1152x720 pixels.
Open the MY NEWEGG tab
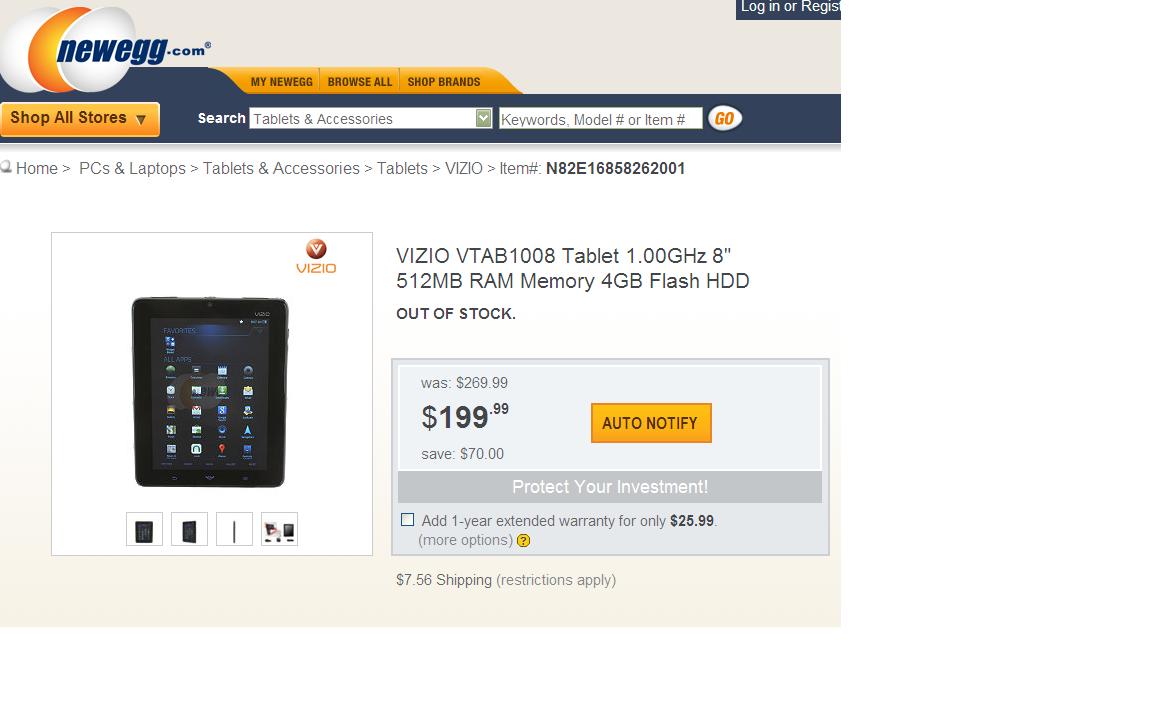[x=281, y=82]
